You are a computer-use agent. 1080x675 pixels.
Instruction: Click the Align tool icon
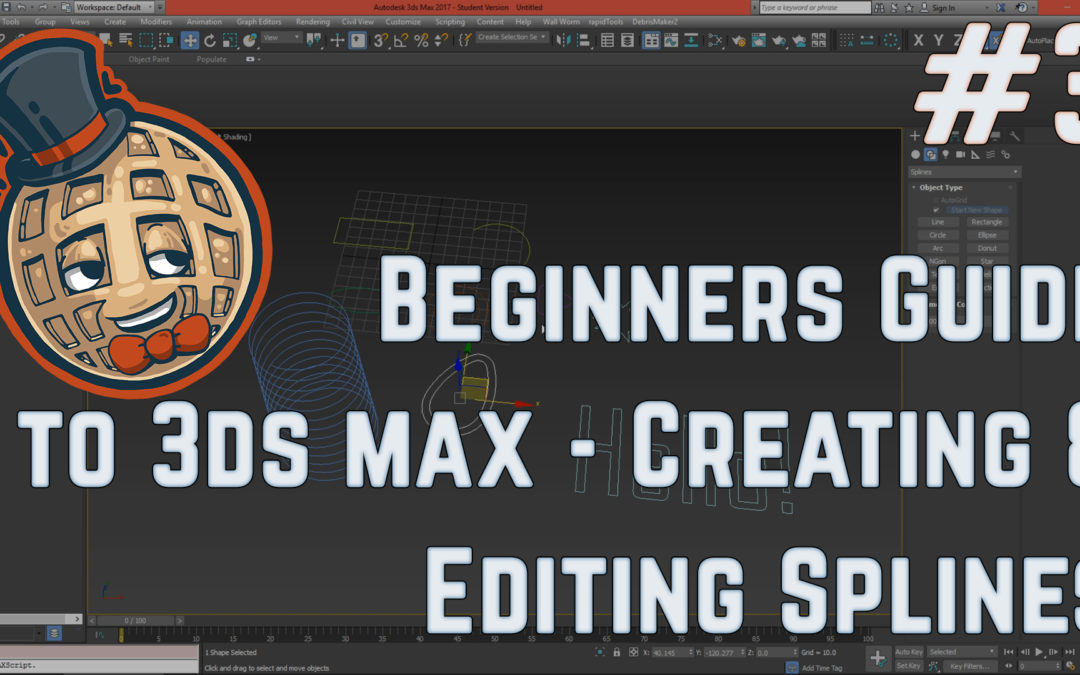click(584, 41)
